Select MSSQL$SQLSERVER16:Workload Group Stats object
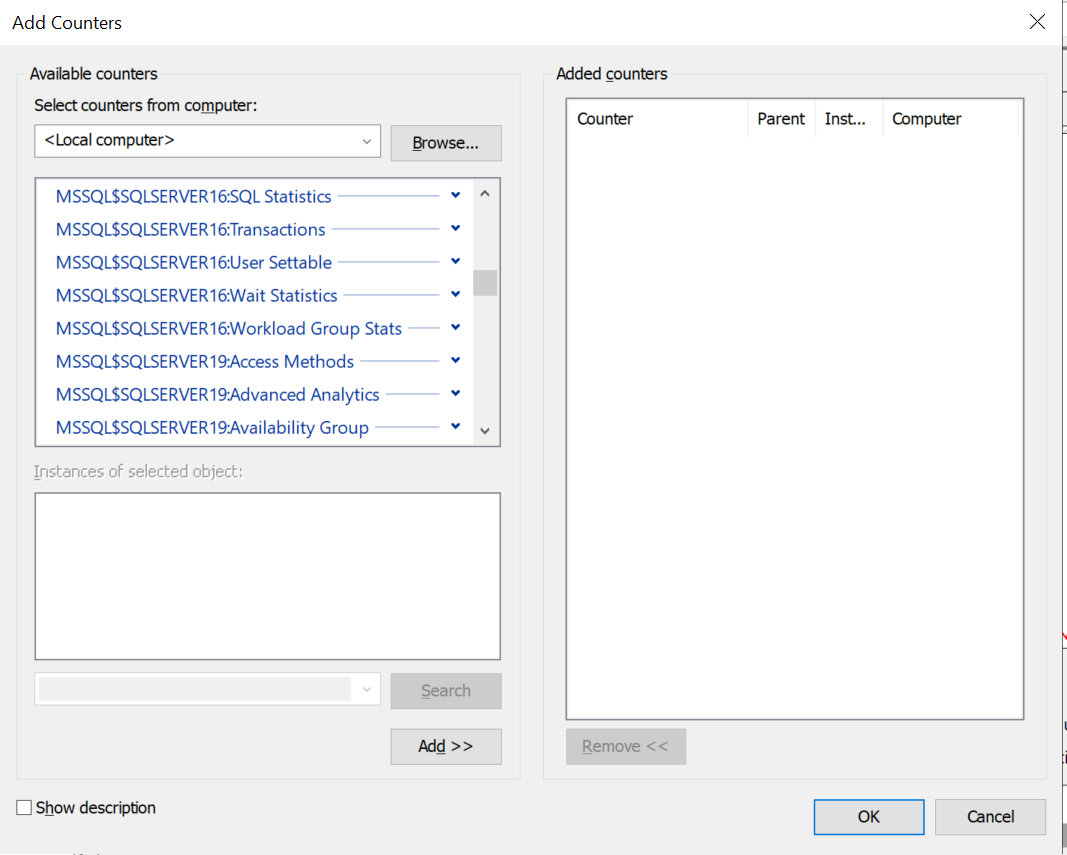This screenshot has height=855, width=1067. pyautogui.click(x=229, y=328)
